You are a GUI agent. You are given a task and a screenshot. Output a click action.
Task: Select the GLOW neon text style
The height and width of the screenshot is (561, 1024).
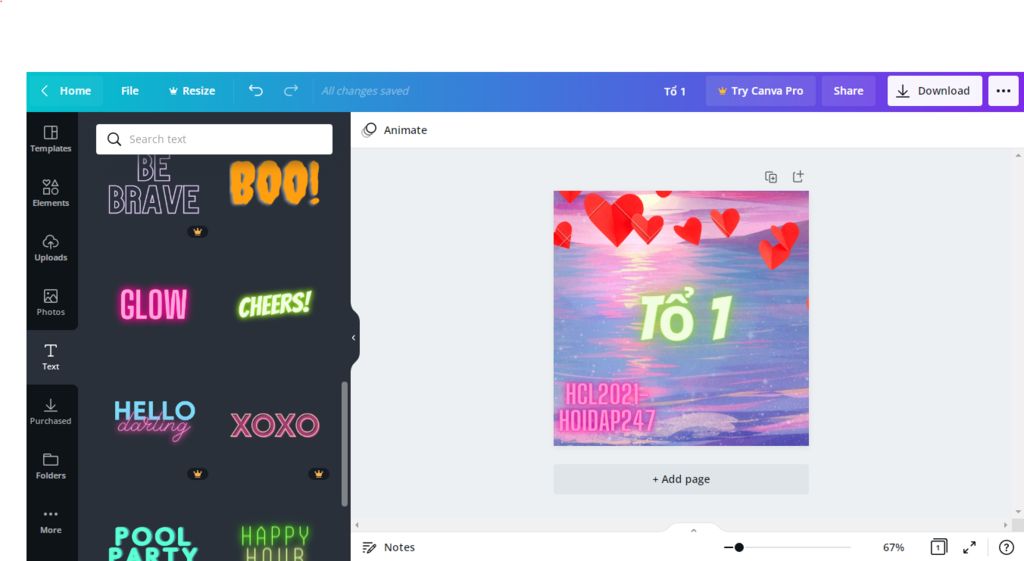click(153, 304)
